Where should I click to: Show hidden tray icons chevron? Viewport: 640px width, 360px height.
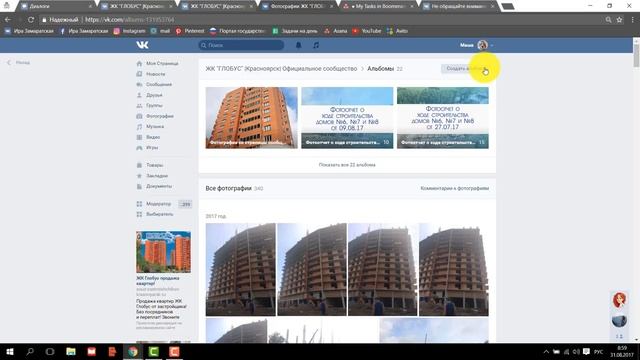tap(546, 352)
